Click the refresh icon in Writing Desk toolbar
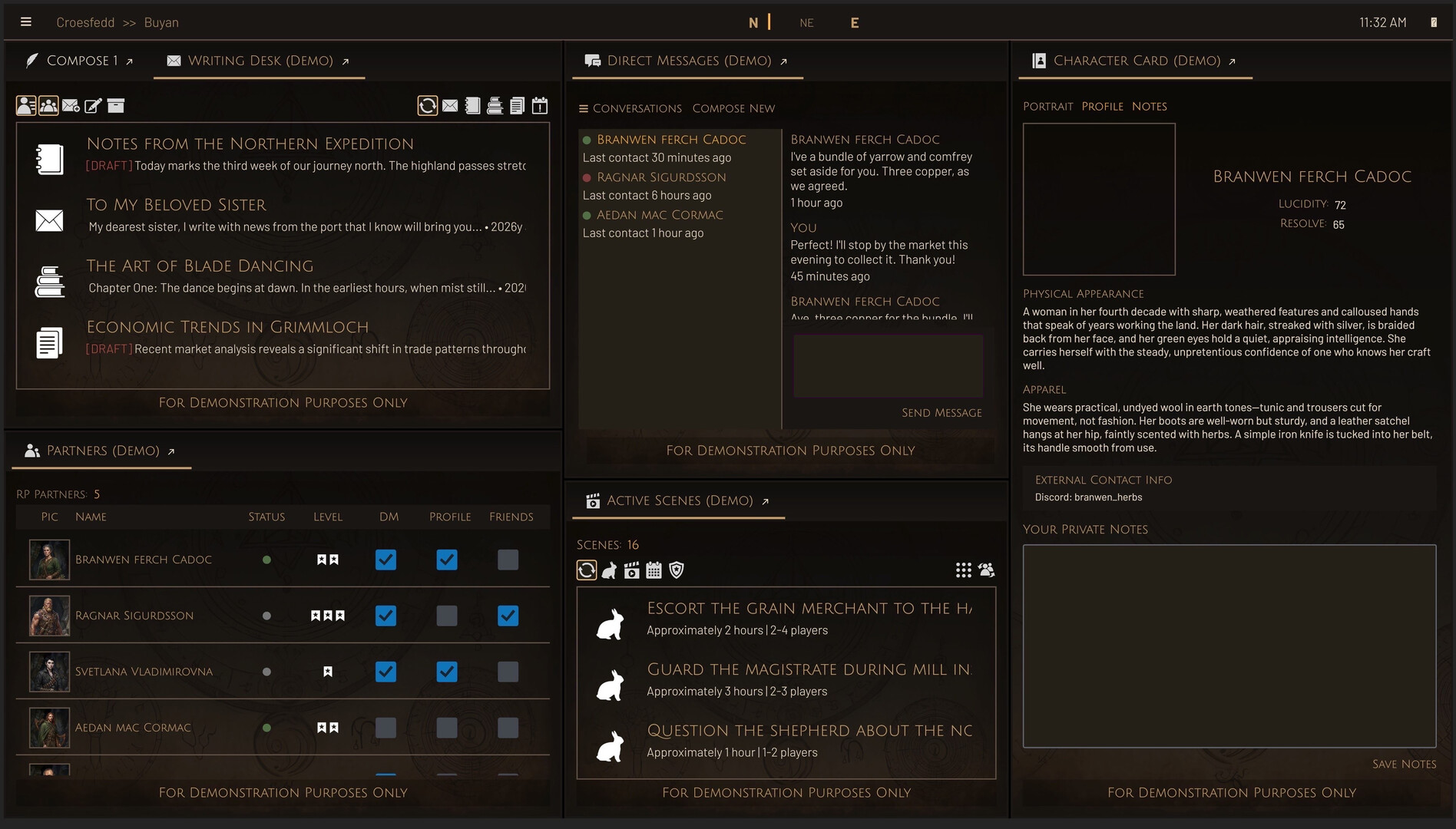Screen dimensions: 1456x829 pyautogui.click(x=427, y=105)
